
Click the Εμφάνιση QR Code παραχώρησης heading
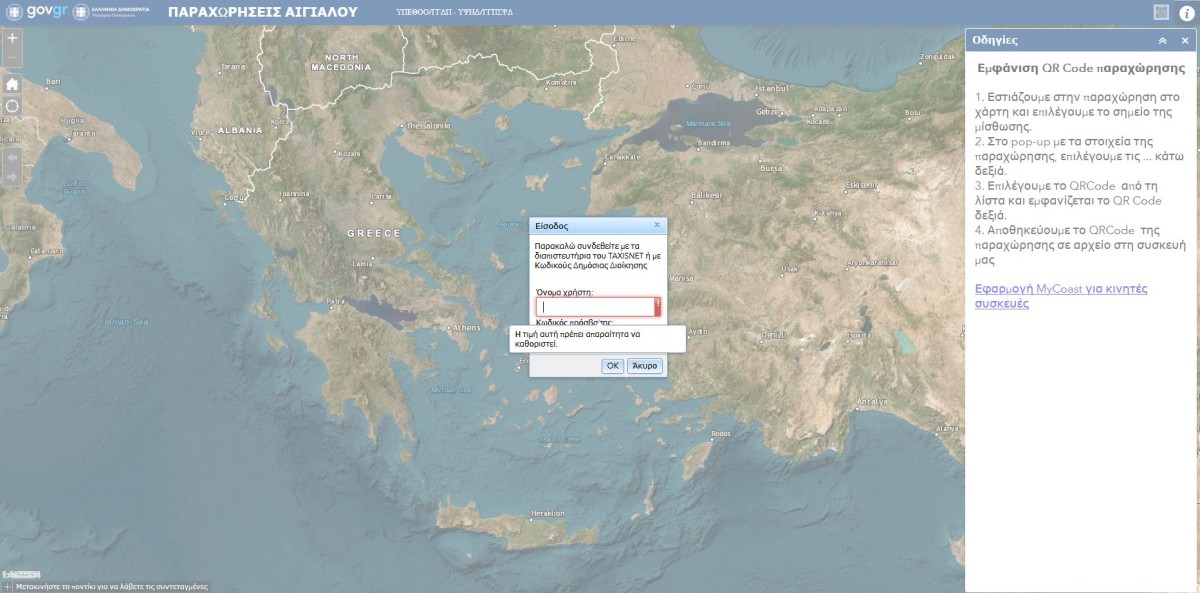(1081, 68)
